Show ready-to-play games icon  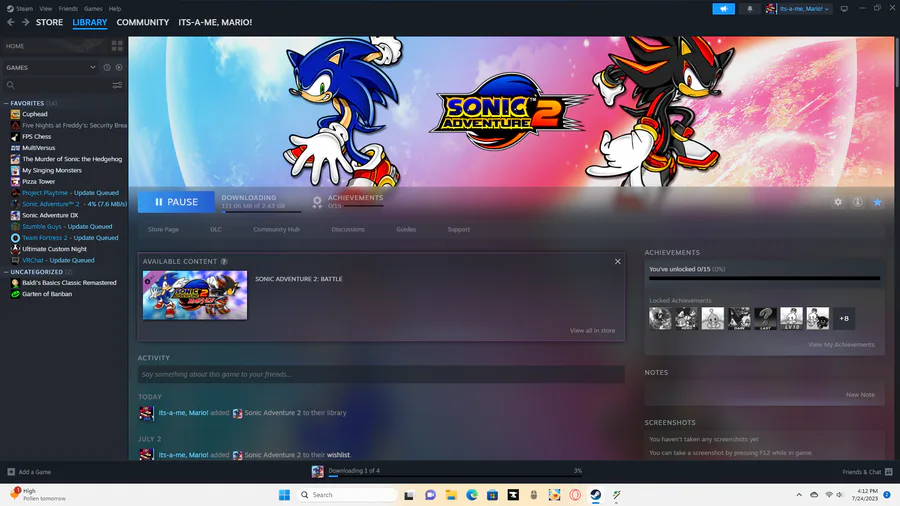[119, 67]
